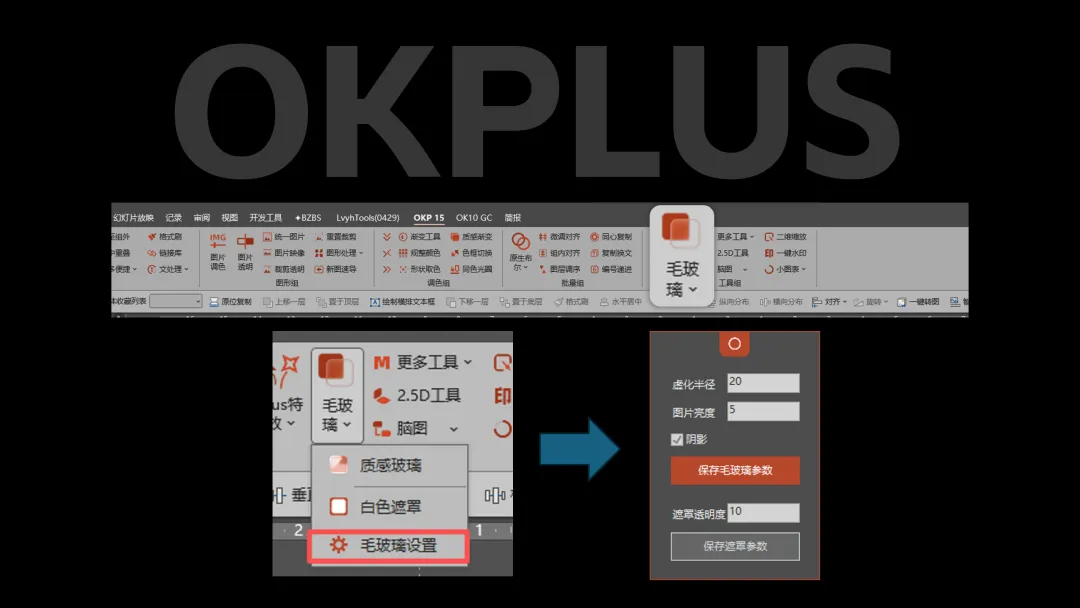Viewport: 1080px width, 608px height.
Task: Click the 虚化半径 input field
Action: click(x=763, y=383)
